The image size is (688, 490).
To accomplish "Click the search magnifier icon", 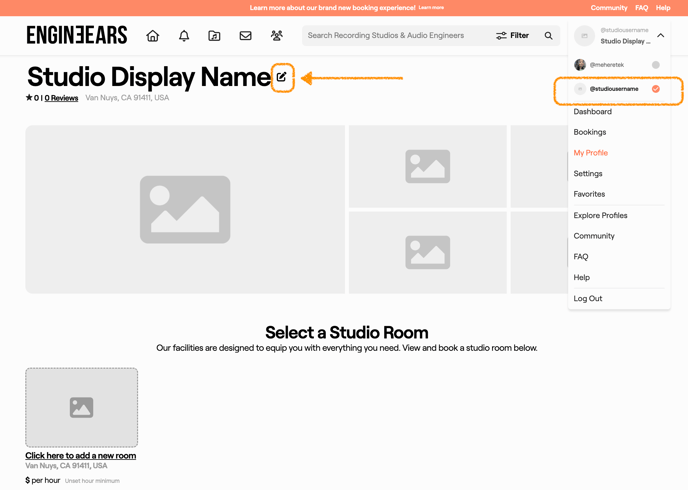I will click(548, 36).
